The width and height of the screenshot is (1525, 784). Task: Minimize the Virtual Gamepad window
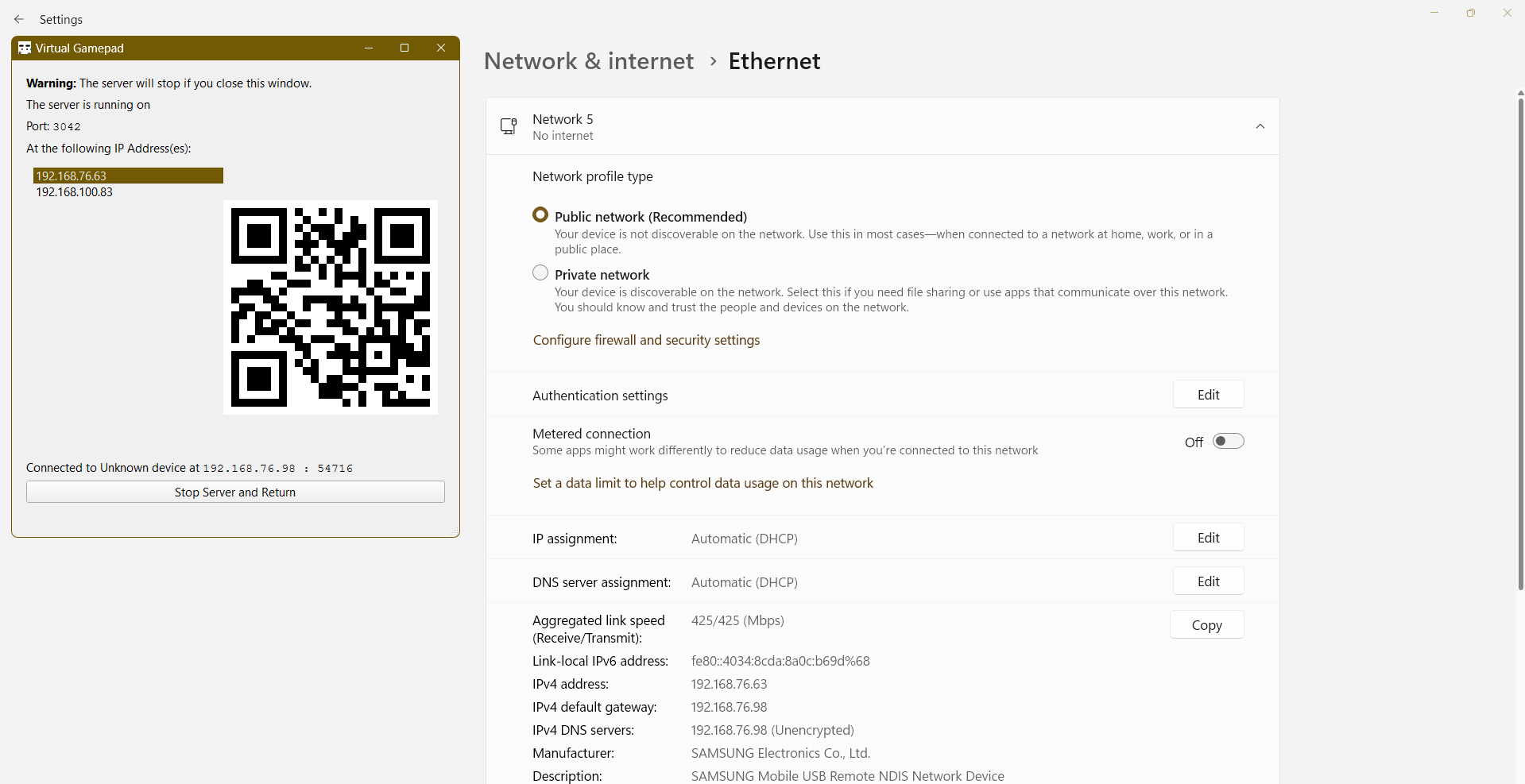tap(369, 48)
